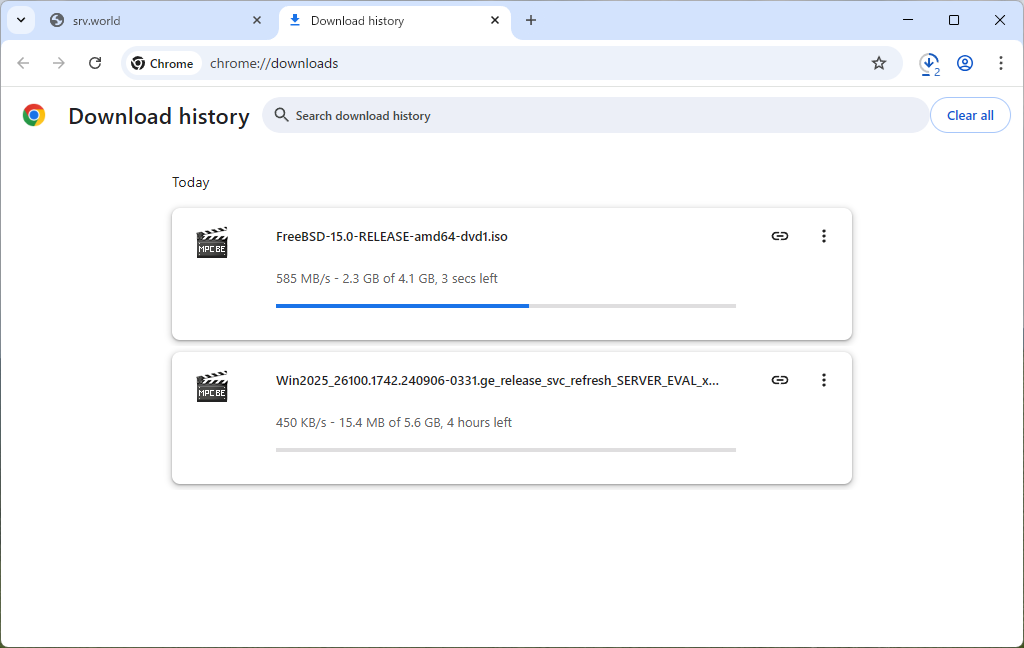Open Chrome's main three-dot menu

tap(1001, 63)
